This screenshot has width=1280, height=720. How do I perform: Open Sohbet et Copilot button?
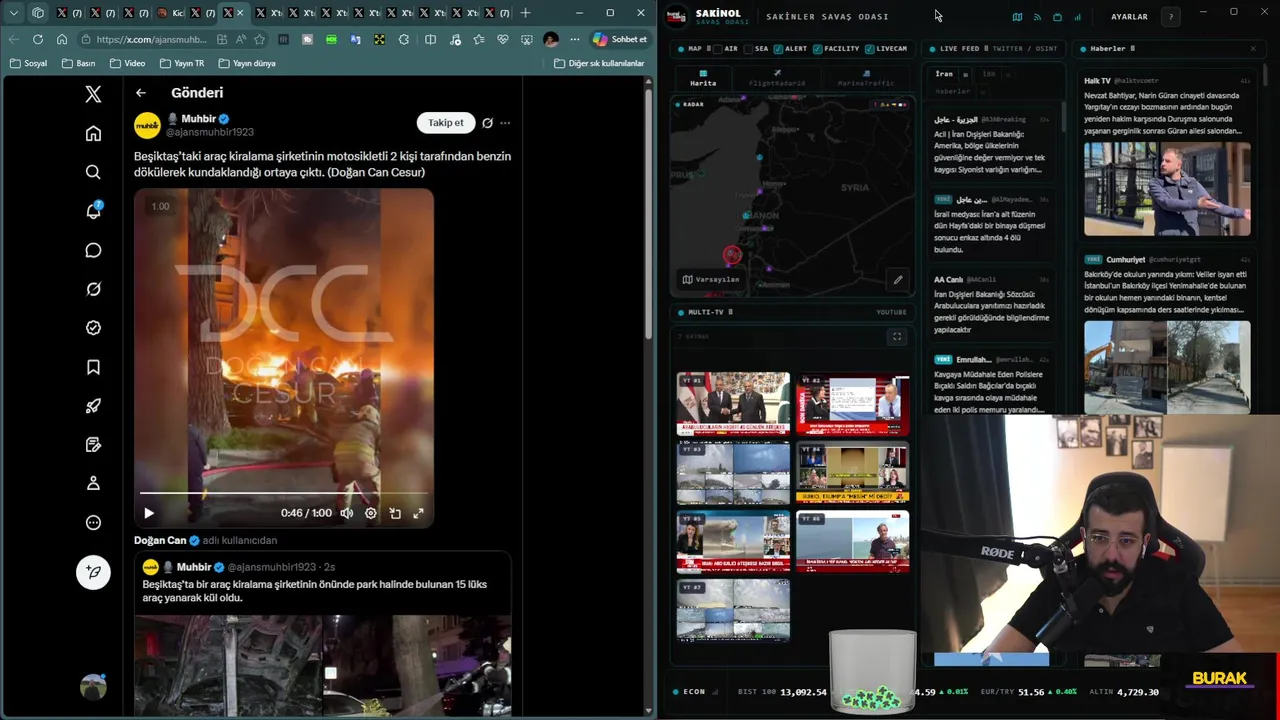[620, 39]
